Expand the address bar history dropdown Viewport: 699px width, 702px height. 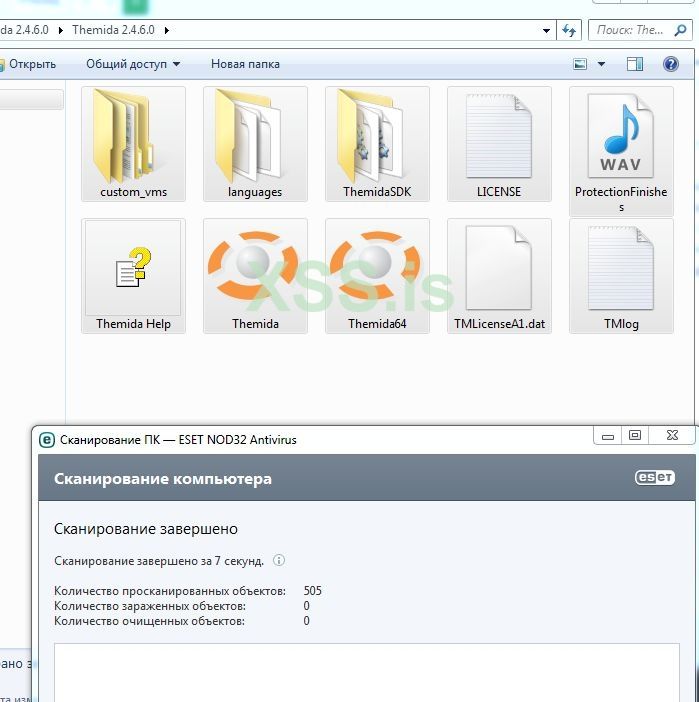[x=546, y=30]
